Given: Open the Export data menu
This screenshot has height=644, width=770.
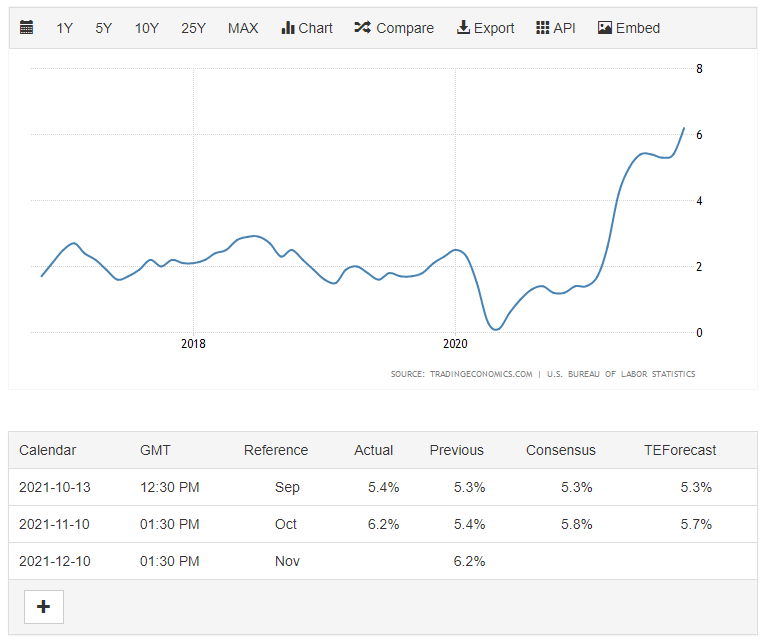Looking at the screenshot, I should (485, 28).
